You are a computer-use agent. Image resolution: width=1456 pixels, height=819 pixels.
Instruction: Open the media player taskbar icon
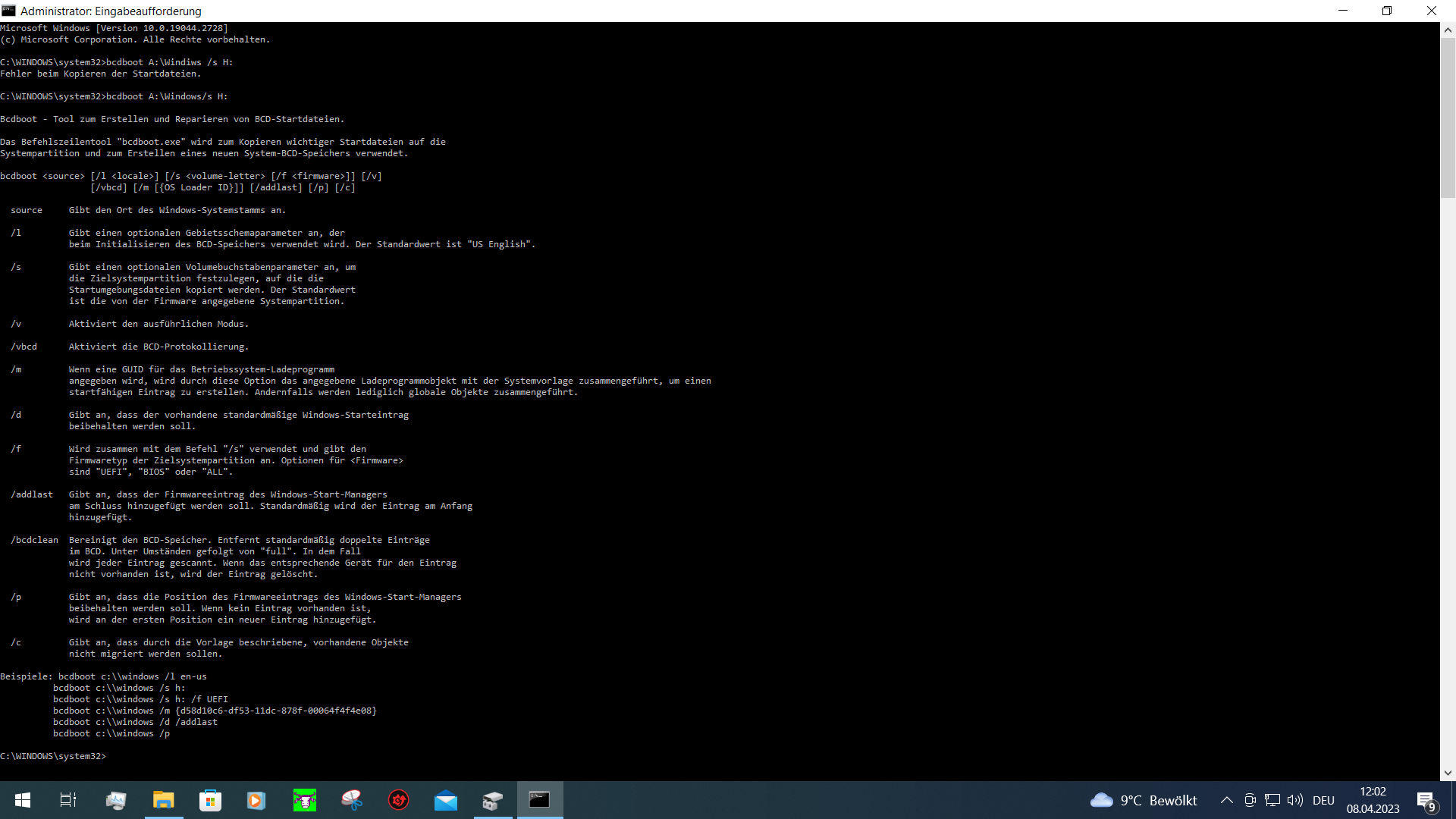256,800
